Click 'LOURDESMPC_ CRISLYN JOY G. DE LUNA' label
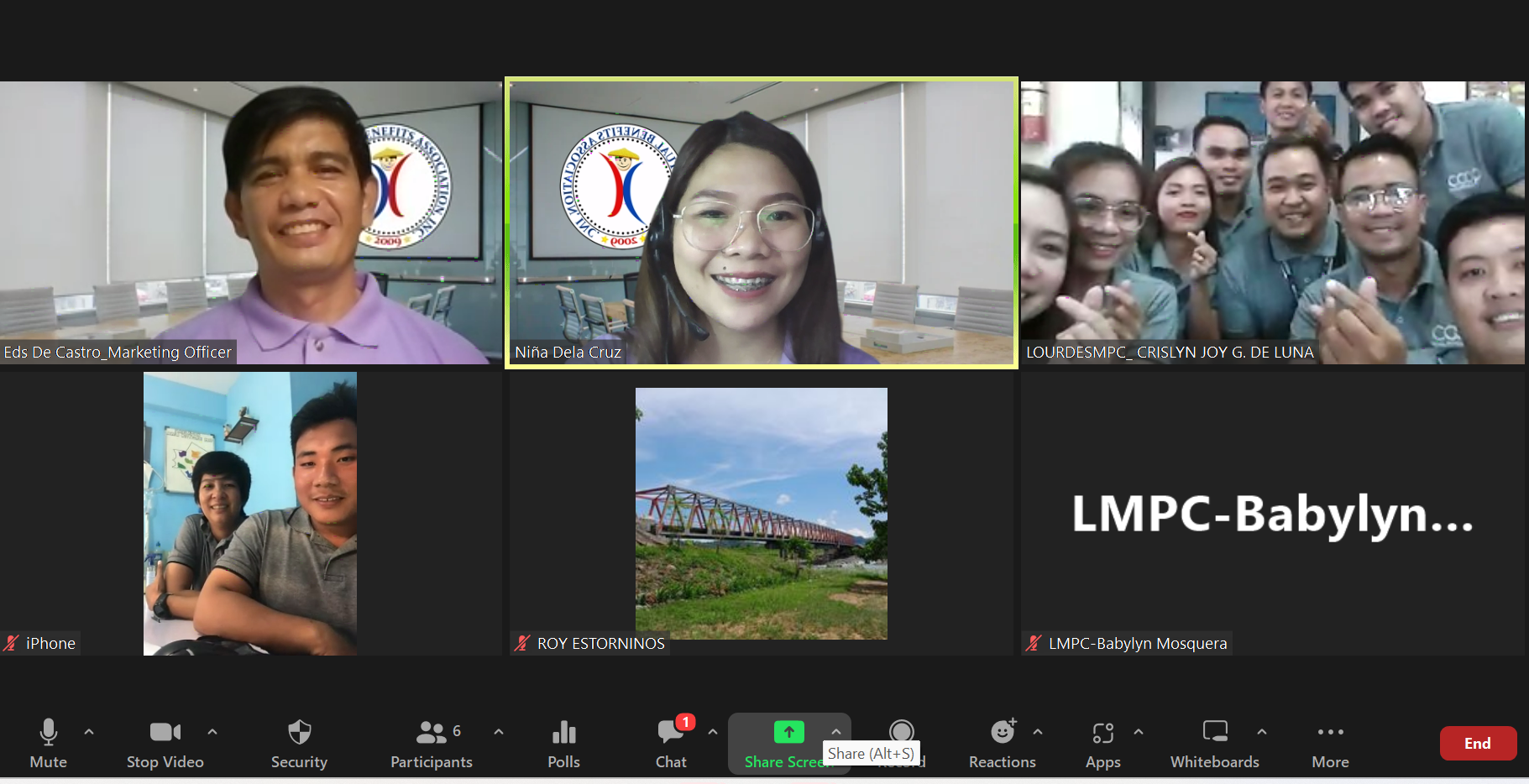The height and width of the screenshot is (784, 1529). coord(1170,353)
